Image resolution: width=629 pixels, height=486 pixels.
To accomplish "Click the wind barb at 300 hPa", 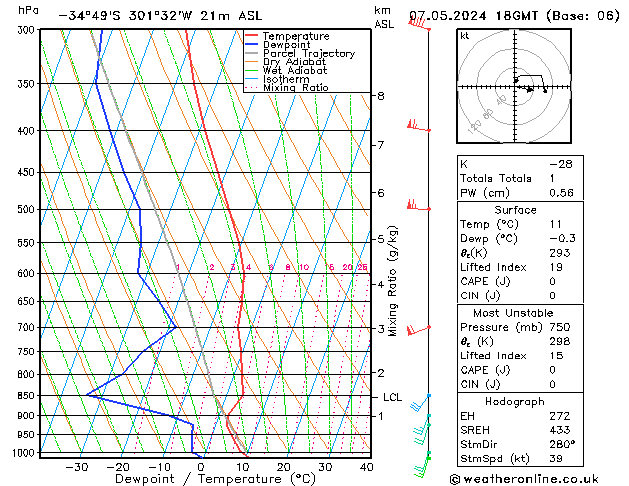I will [x=420, y=24].
